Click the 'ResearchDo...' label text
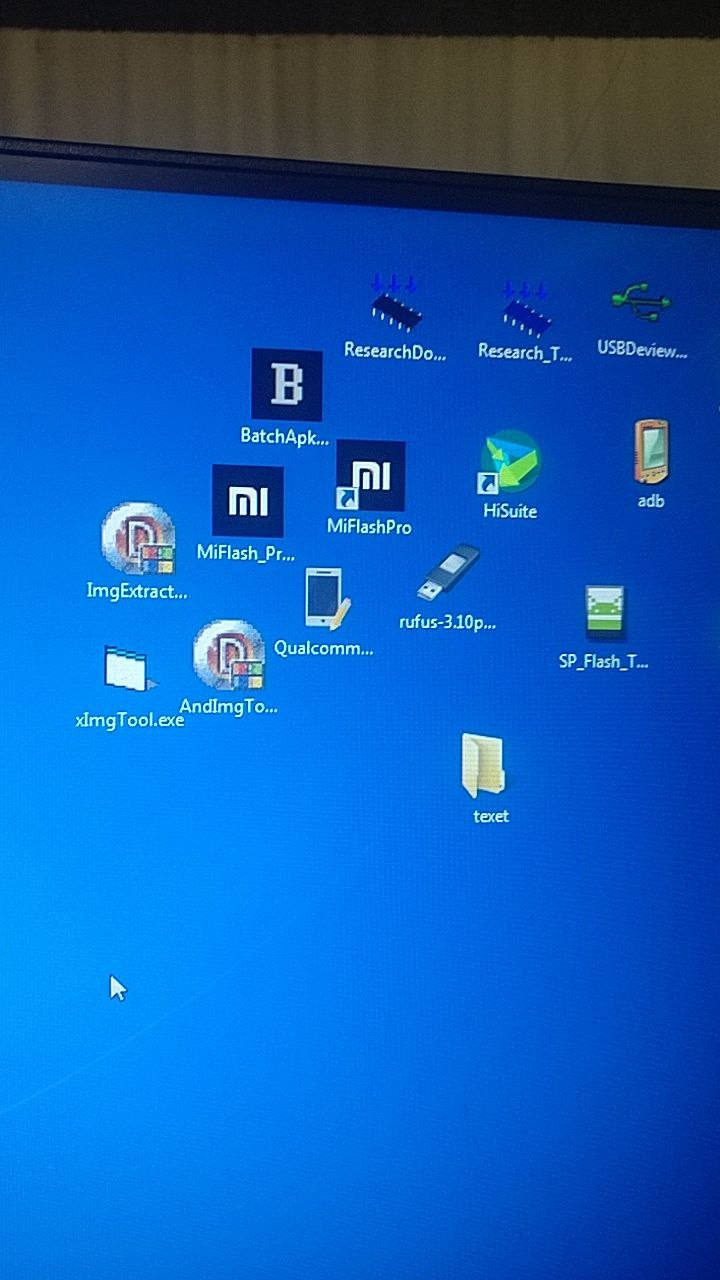Viewport: 720px width, 1280px height. [x=395, y=350]
